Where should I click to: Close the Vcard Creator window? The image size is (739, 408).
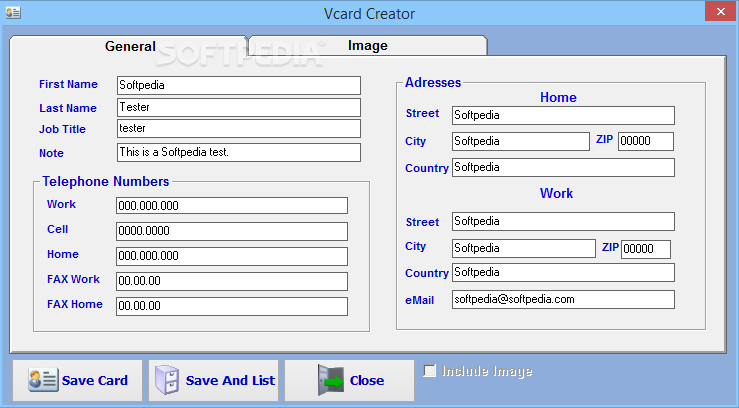point(720,11)
